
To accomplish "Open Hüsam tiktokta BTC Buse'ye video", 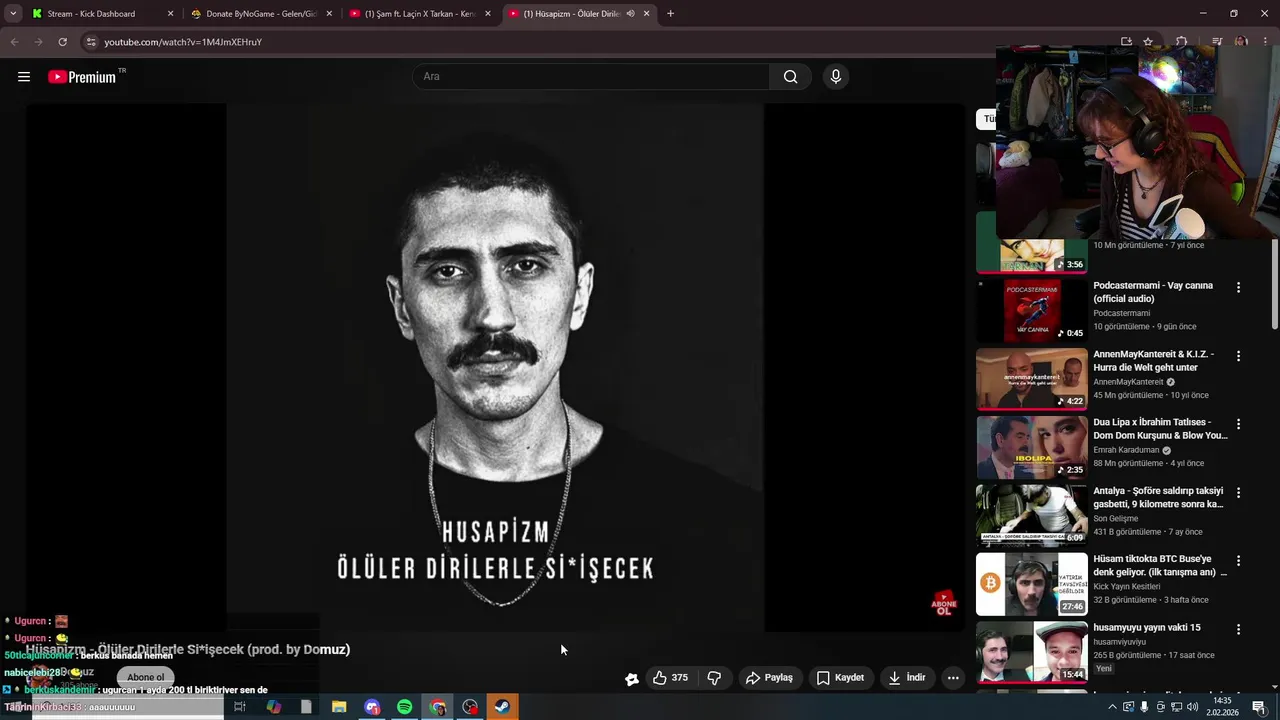I will click(1160, 565).
